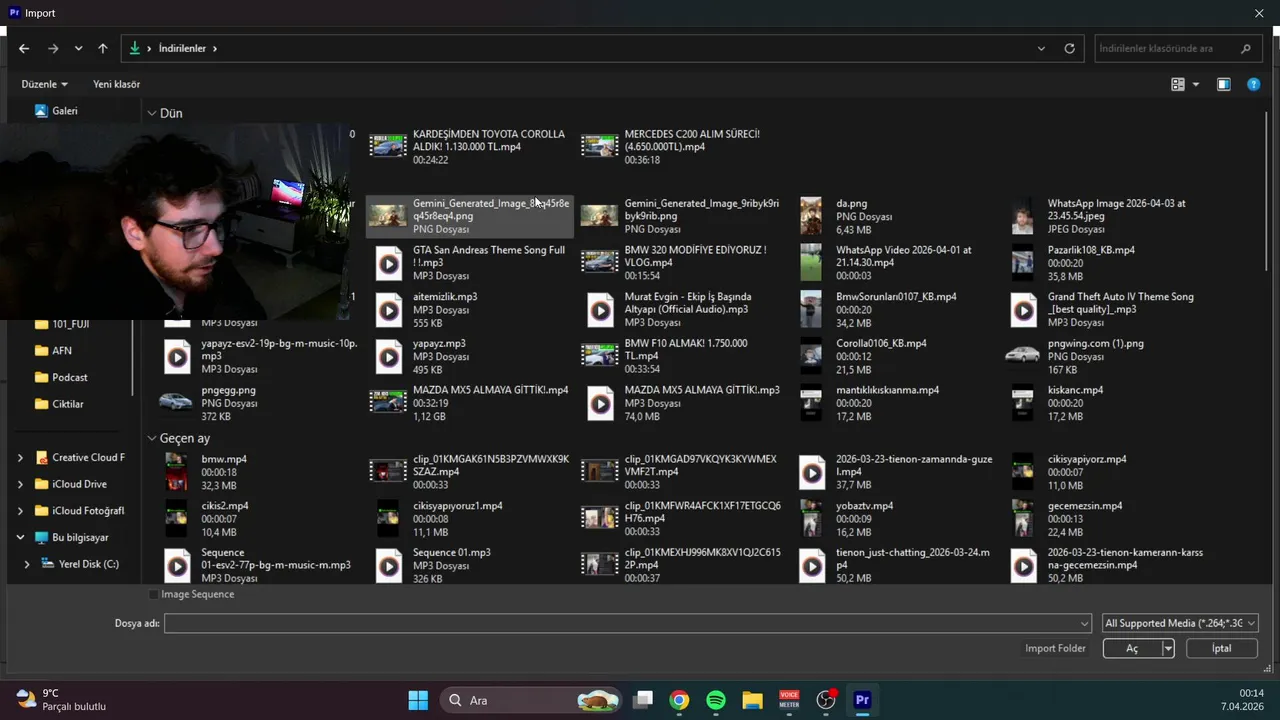Select Galeri in the navigation pane
The height and width of the screenshot is (720, 1280).
(x=64, y=111)
